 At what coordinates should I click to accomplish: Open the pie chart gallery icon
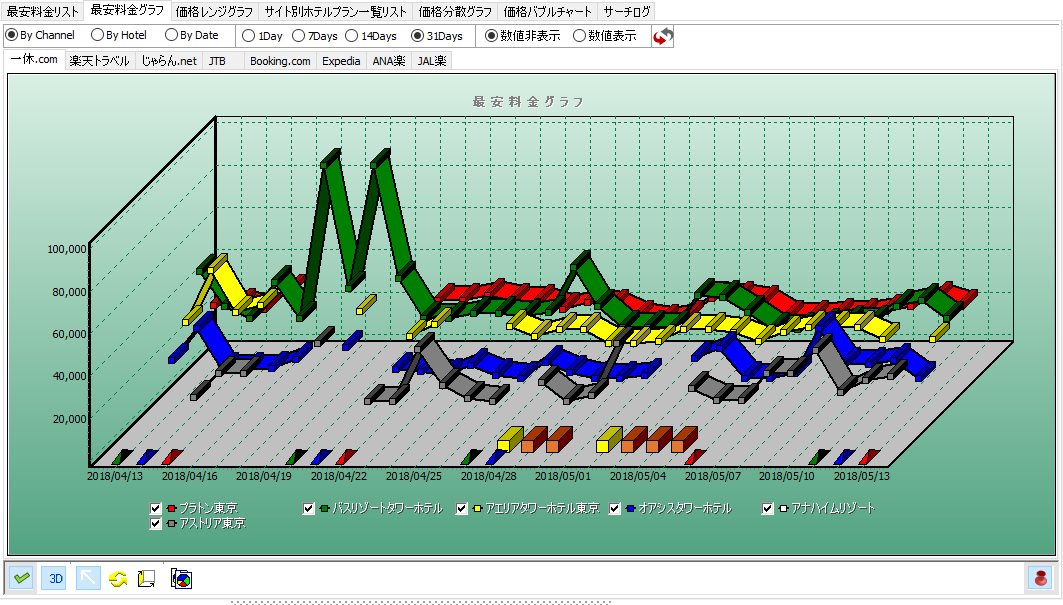pos(181,578)
